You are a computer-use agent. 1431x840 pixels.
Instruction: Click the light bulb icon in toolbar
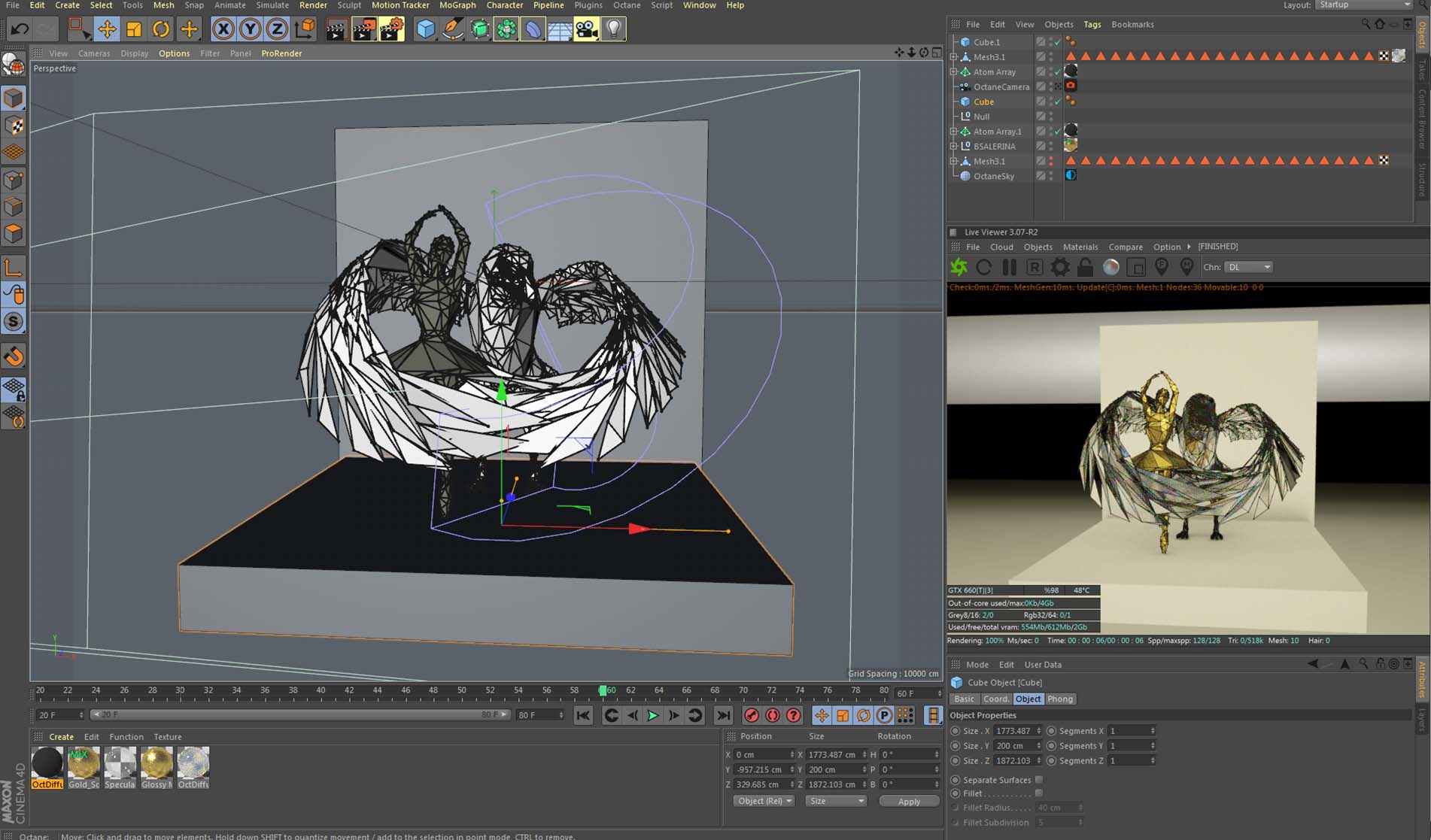coord(614,29)
